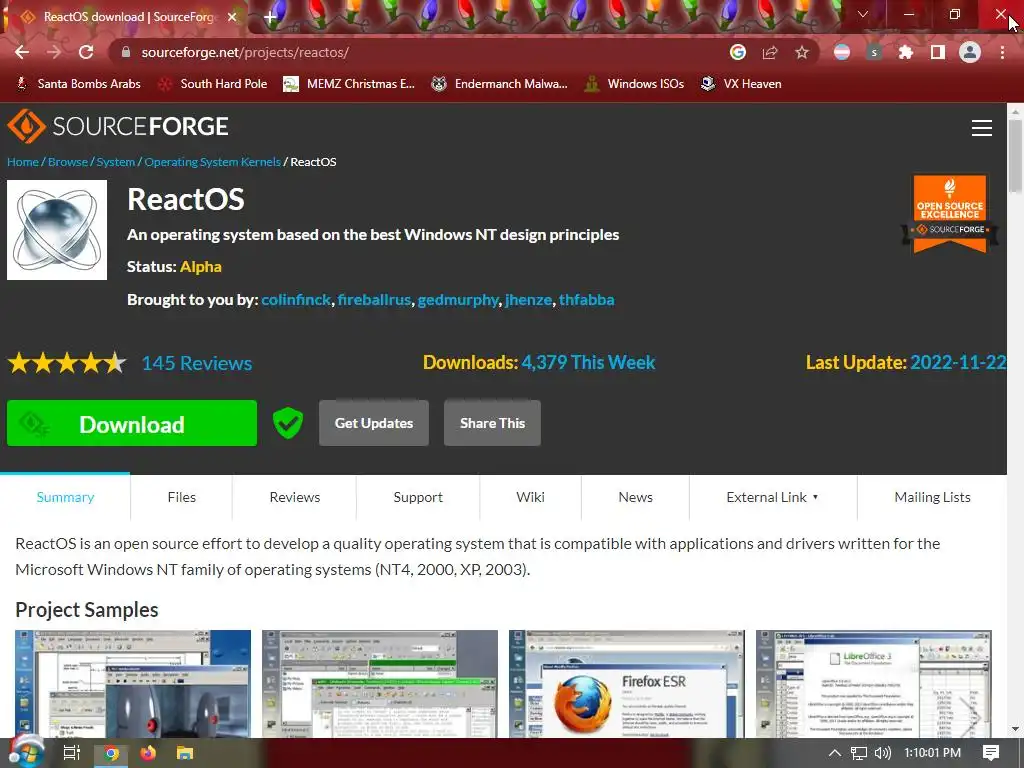Bookmark this page with star icon
This screenshot has width=1024, height=768.
click(x=802, y=52)
